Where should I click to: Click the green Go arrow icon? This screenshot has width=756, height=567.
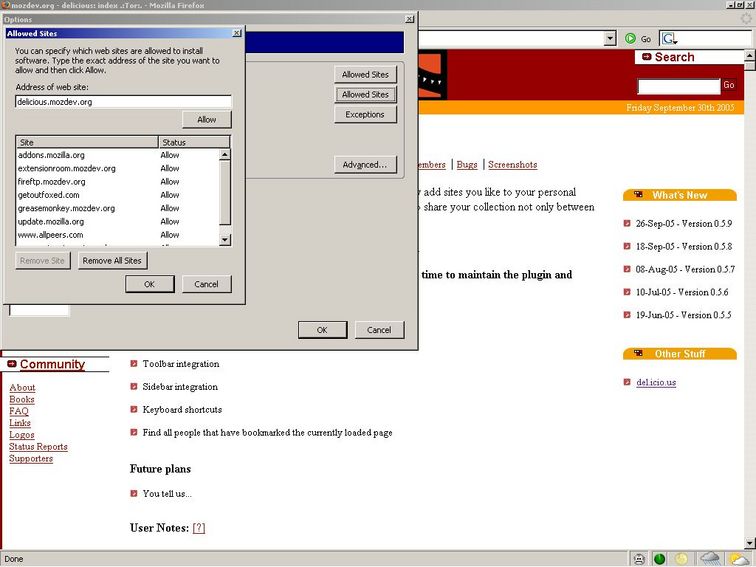630,39
